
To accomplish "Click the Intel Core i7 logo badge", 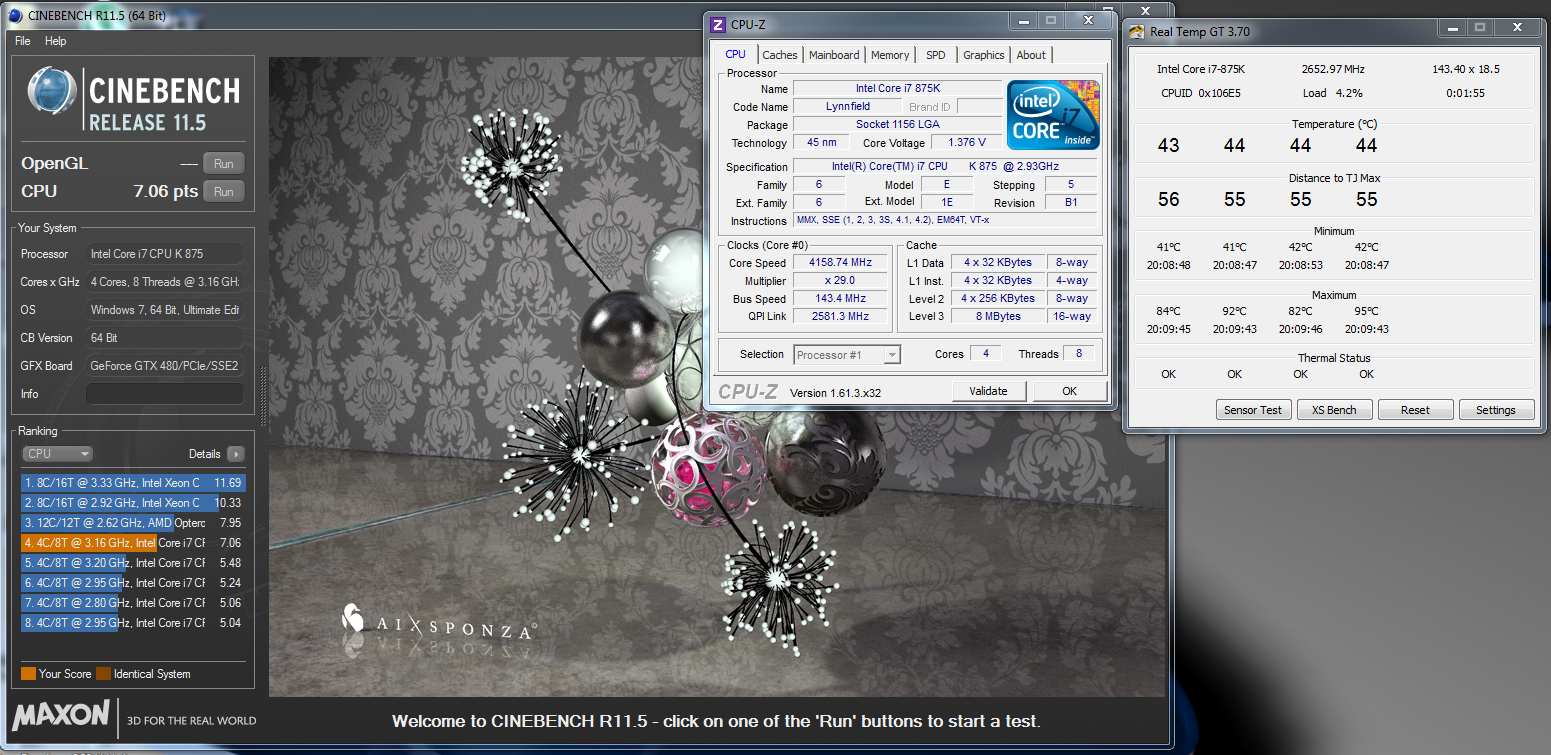I will click(x=1053, y=114).
